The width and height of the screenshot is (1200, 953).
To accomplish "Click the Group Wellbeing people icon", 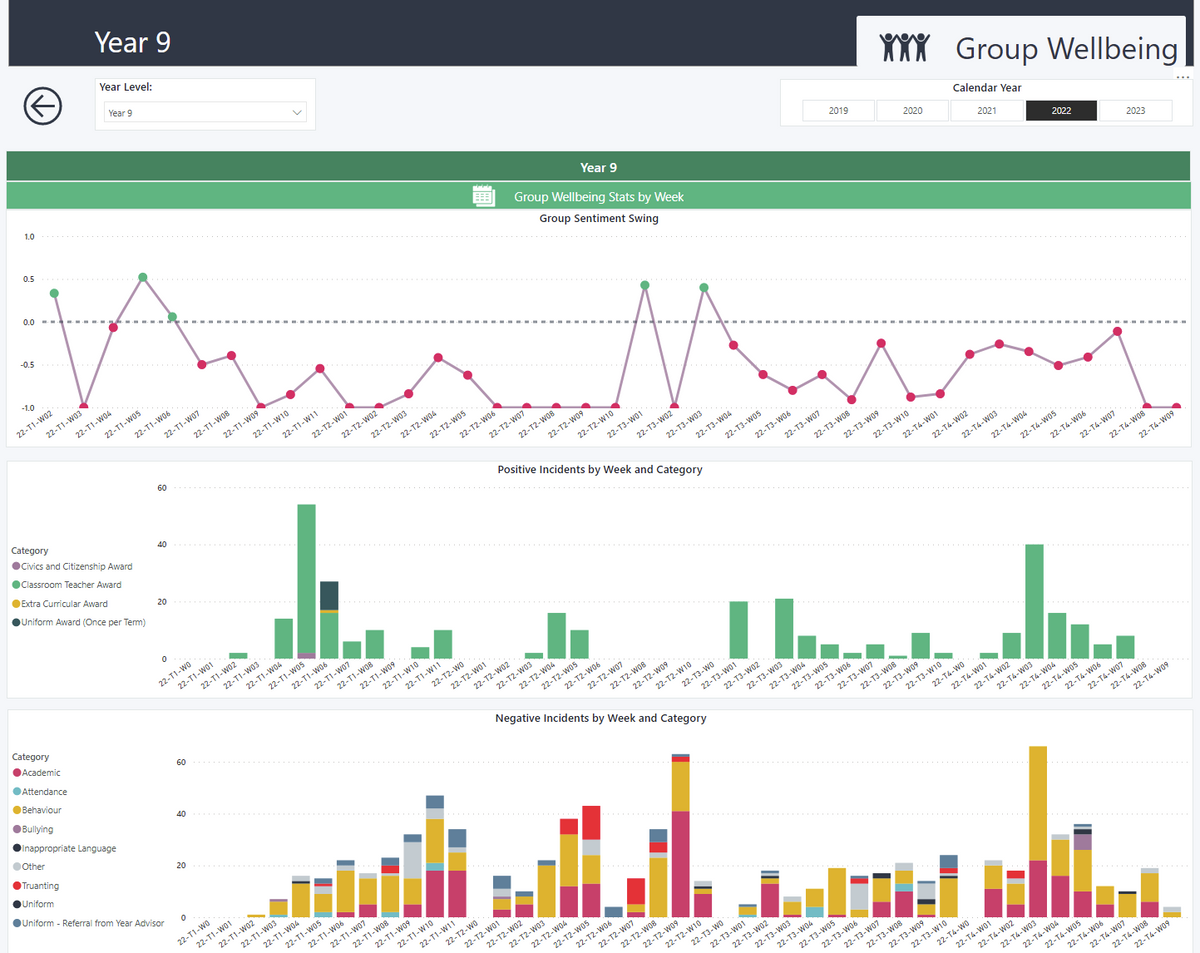I will (904, 47).
